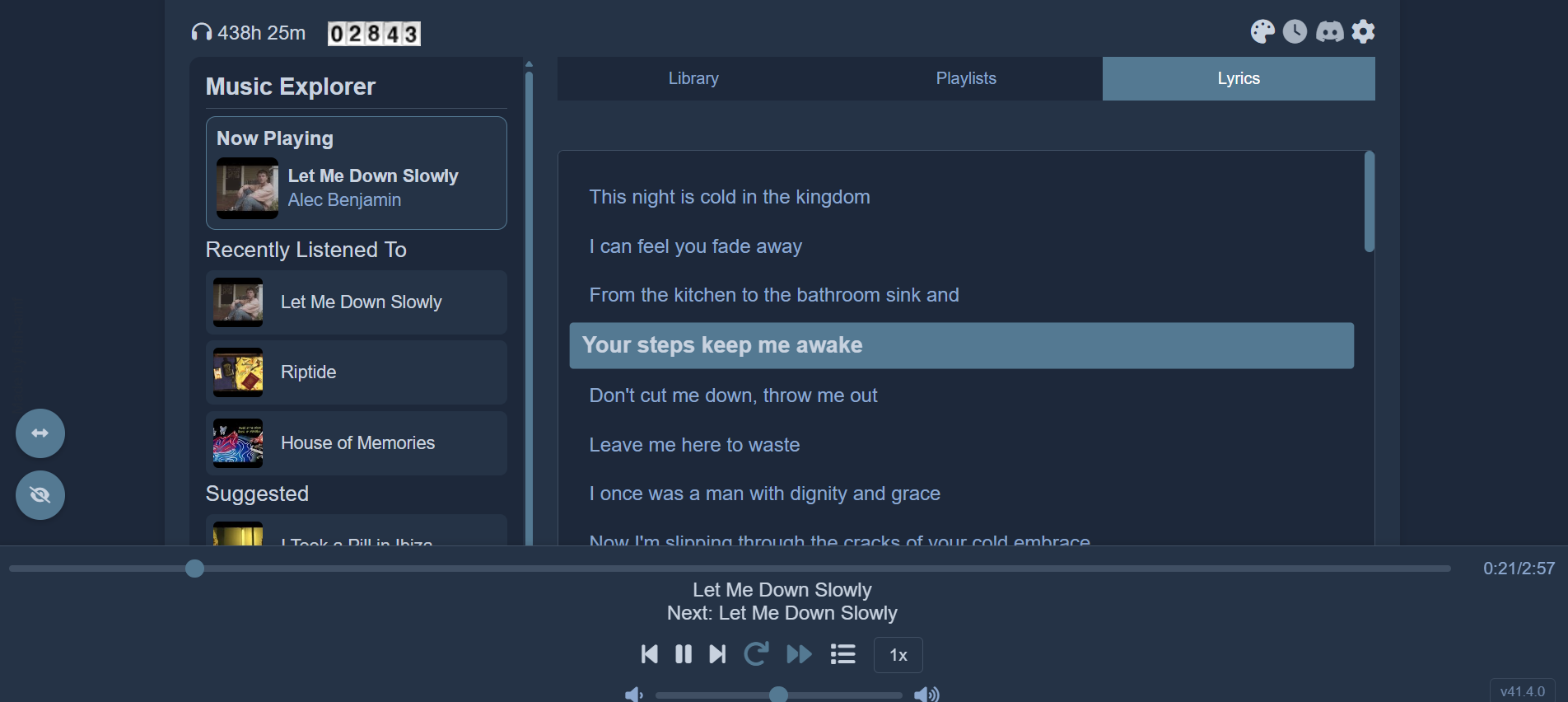This screenshot has width=1568, height=702.
Task: Switch to the Library tab
Action: [693, 78]
